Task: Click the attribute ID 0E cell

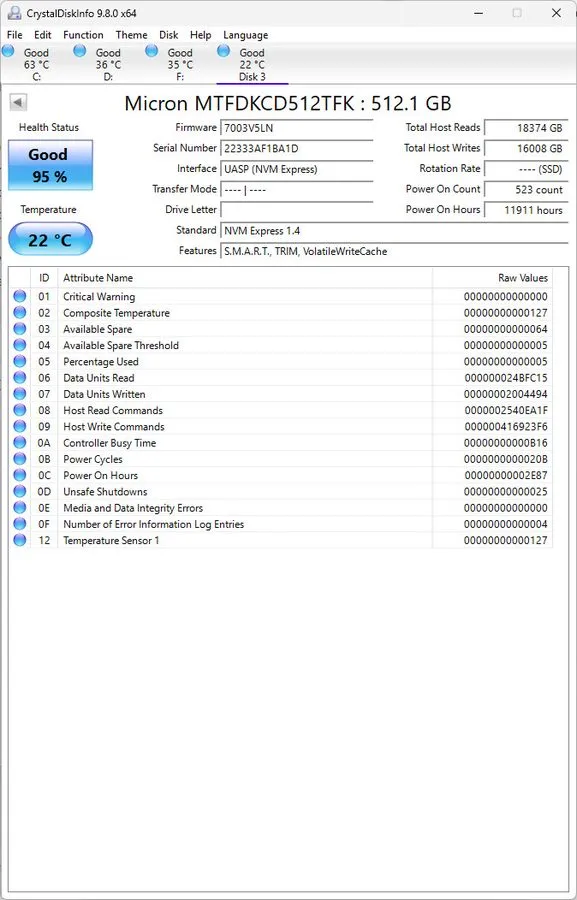Action: pos(44,508)
